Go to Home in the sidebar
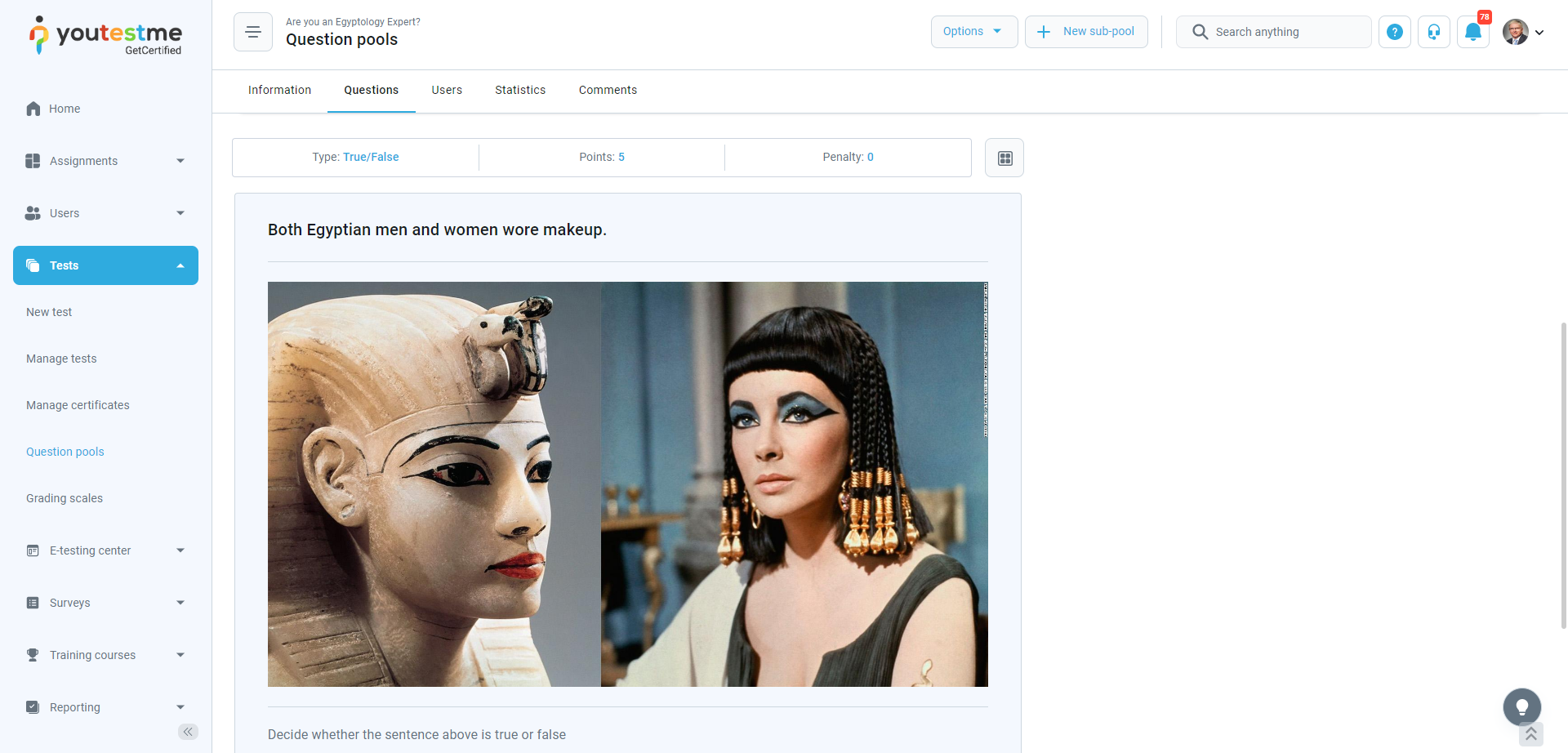 (x=65, y=109)
